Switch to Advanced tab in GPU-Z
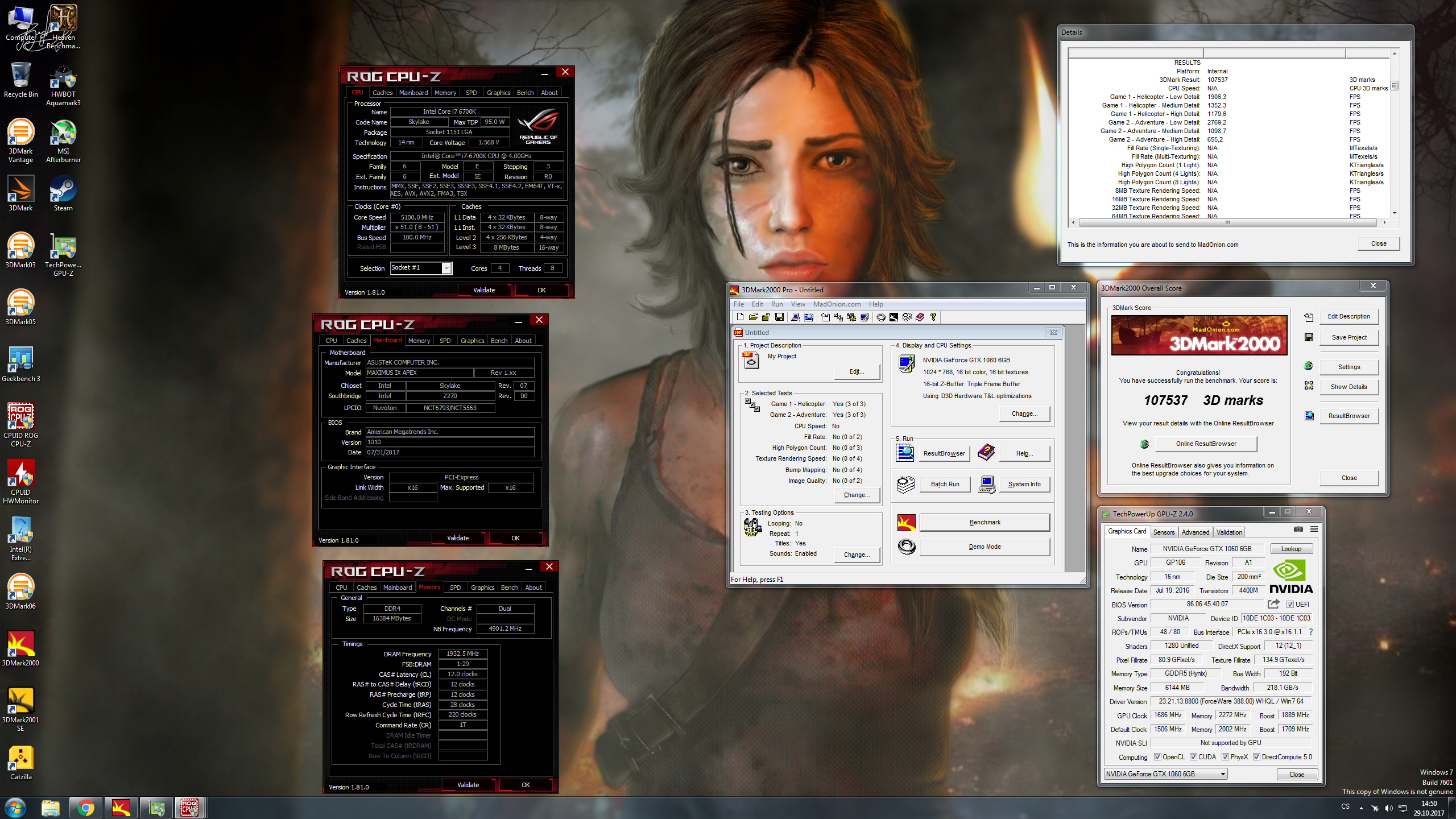Screen dimensions: 1456x819 1195,532
